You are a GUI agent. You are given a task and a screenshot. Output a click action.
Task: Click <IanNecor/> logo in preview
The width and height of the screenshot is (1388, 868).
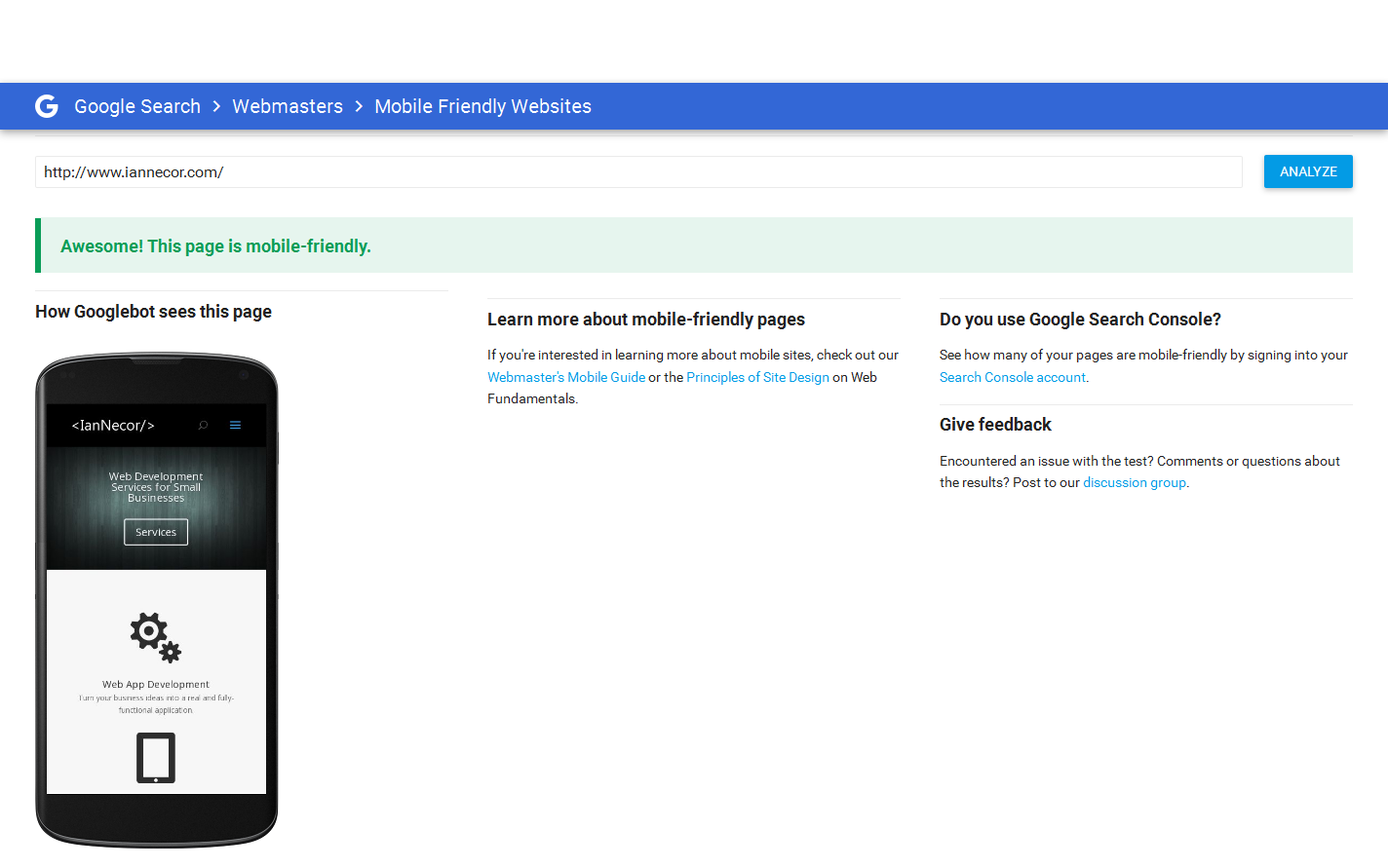pyautogui.click(x=113, y=426)
